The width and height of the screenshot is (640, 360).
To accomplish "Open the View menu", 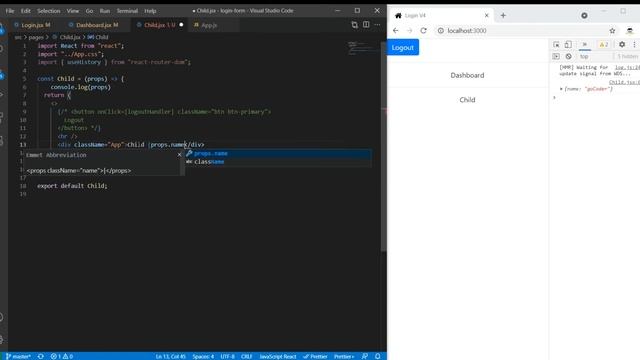I will [73, 11].
